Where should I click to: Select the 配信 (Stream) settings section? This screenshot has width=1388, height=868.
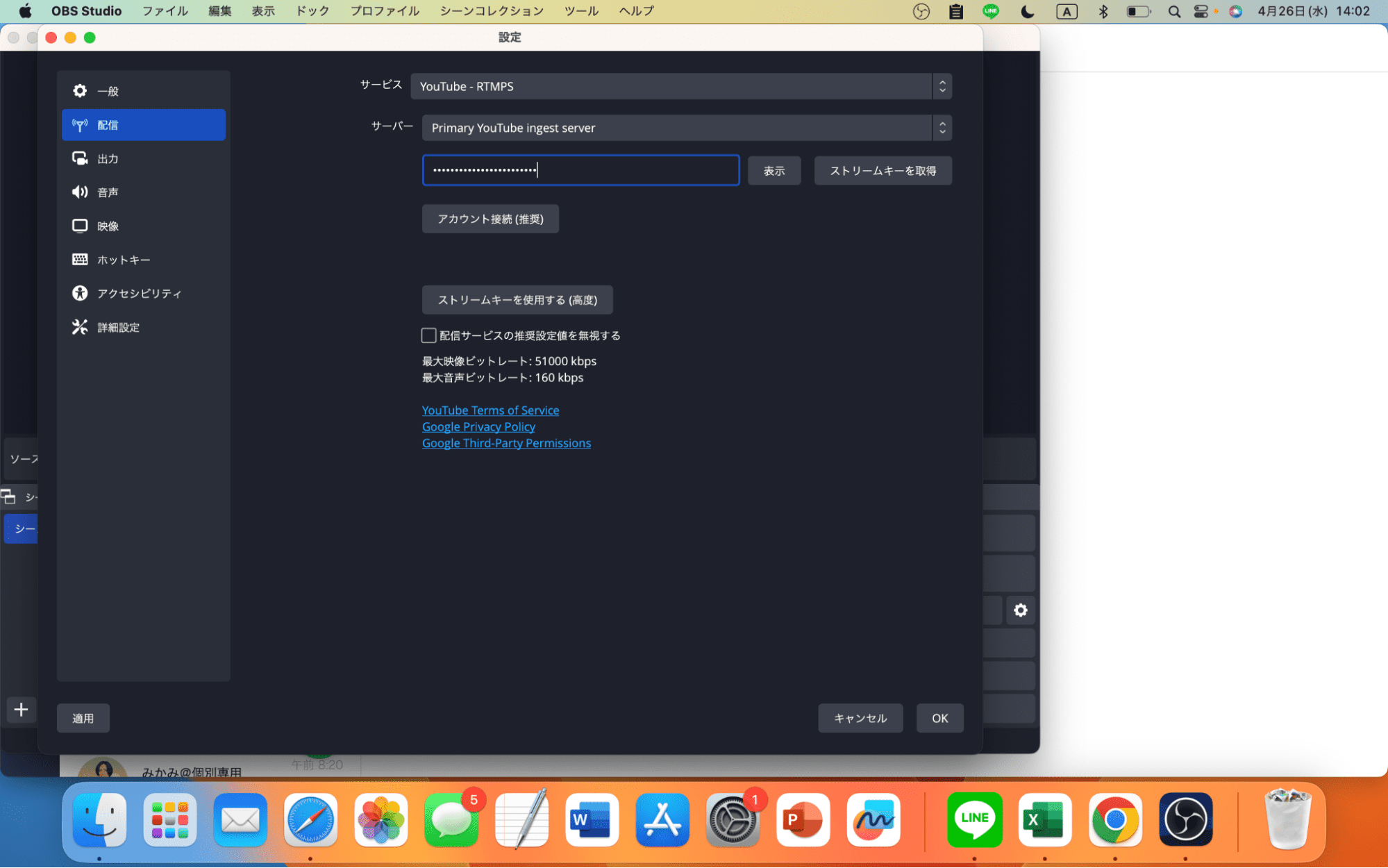point(143,125)
